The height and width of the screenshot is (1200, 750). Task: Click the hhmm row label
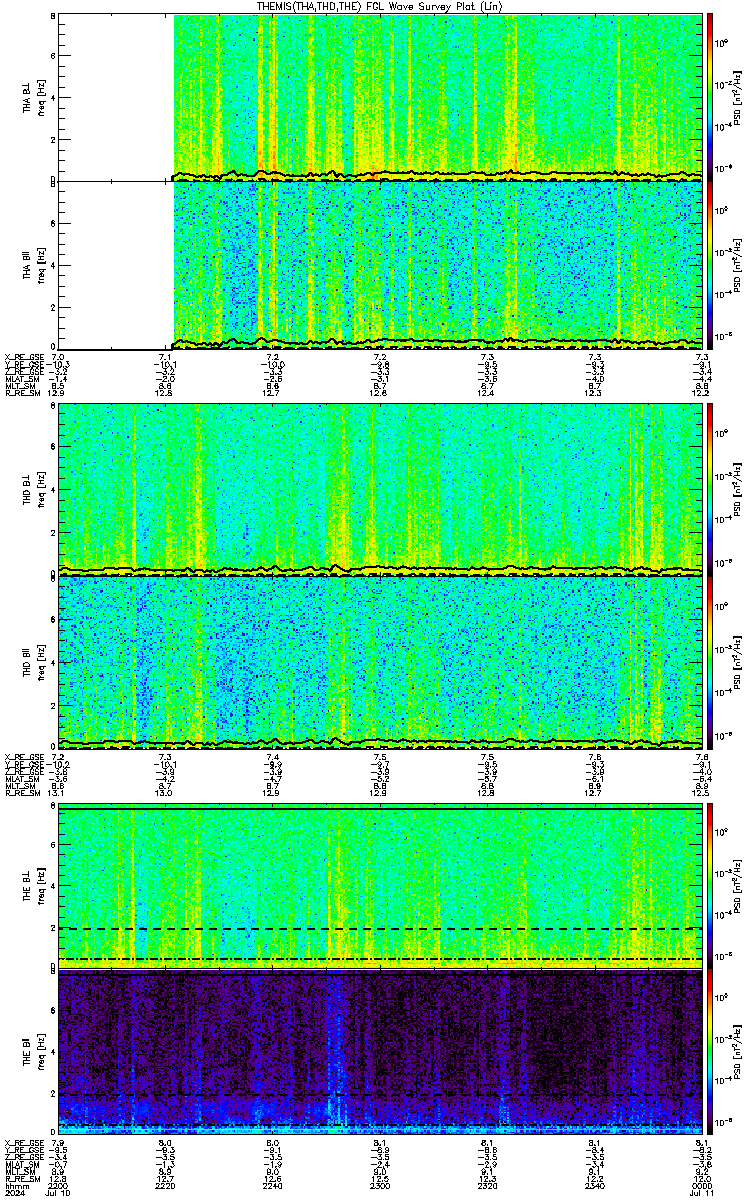tap(16, 1185)
